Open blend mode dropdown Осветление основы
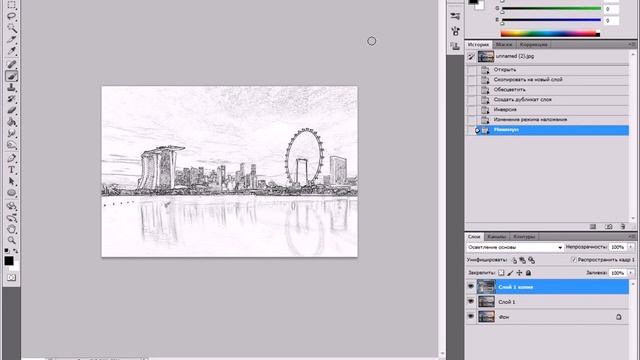Image resolution: width=640 pixels, height=360 pixels. click(514, 247)
